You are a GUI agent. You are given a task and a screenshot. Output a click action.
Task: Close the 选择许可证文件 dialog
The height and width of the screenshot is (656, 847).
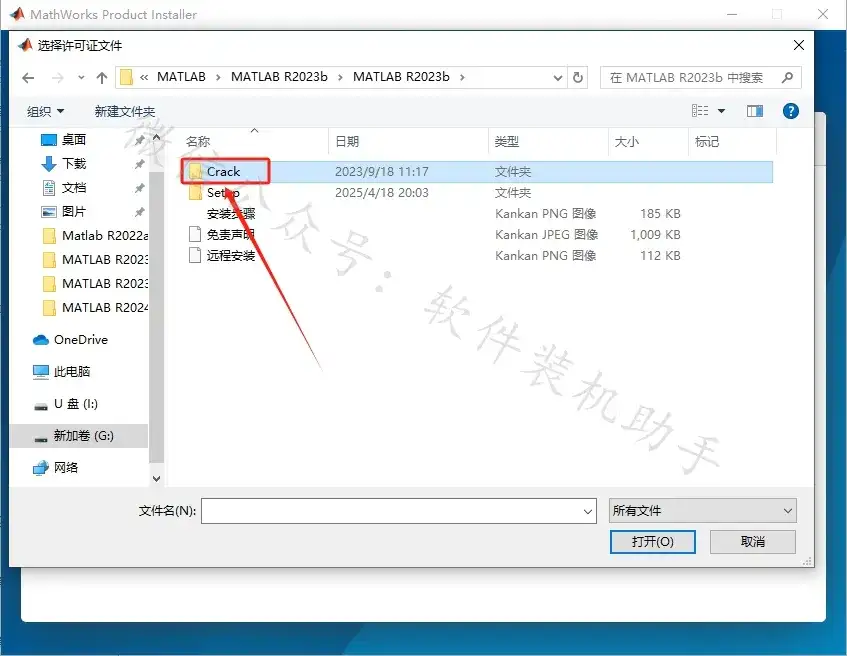[799, 45]
